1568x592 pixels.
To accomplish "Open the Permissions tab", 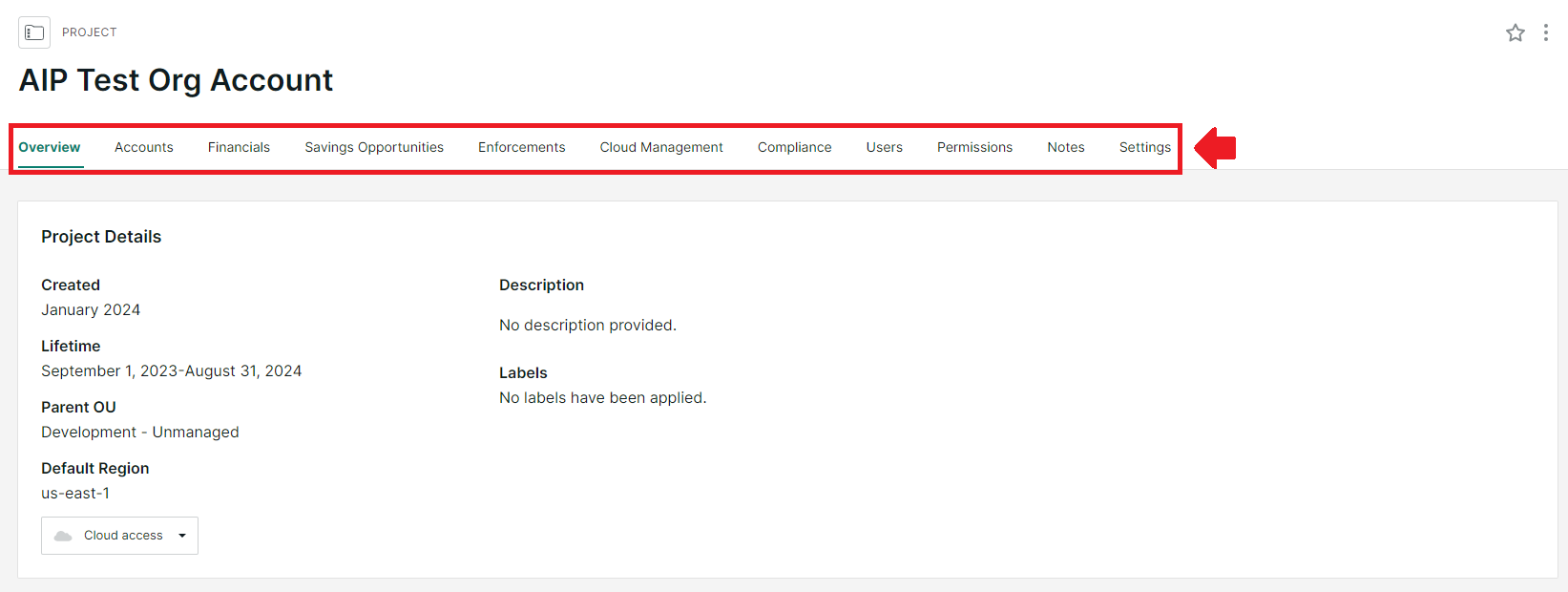I will [974, 147].
